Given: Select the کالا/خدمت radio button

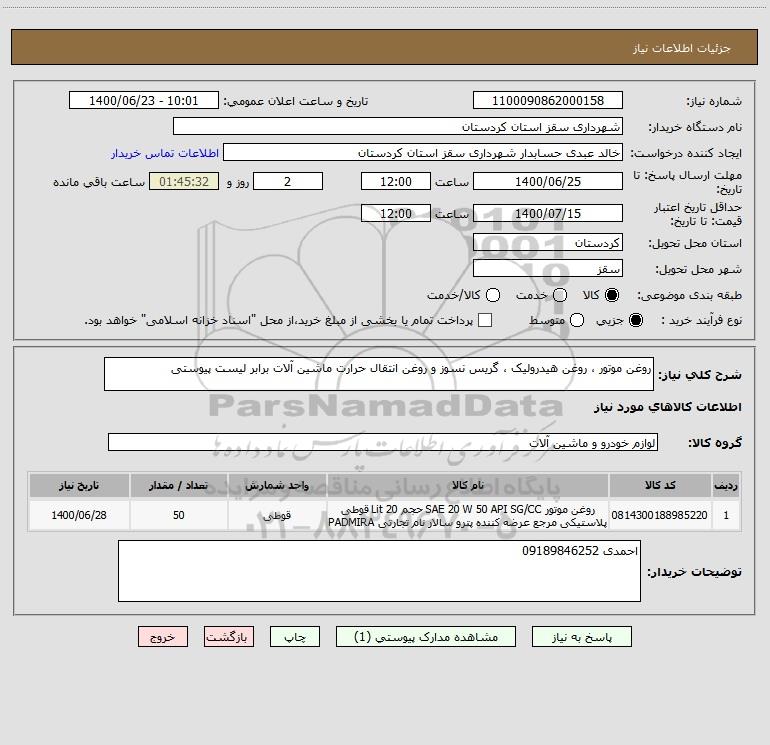Looking at the screenshot, I should point(493,295).
